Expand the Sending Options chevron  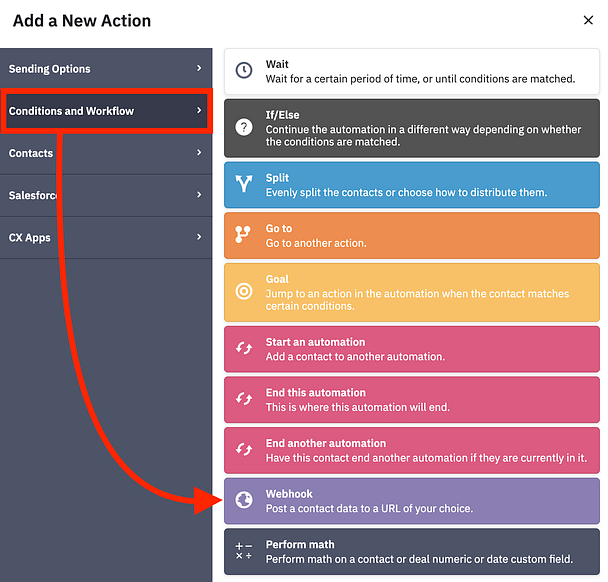click(199, 69)
